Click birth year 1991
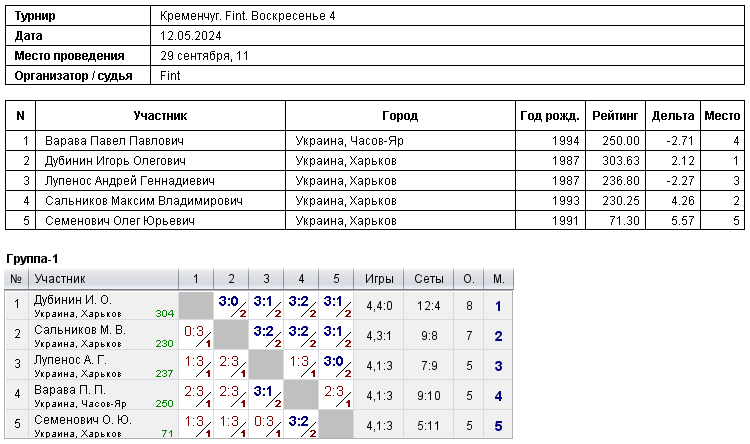The width and height of the screenshot is (750, 444). tap(565, 221)
